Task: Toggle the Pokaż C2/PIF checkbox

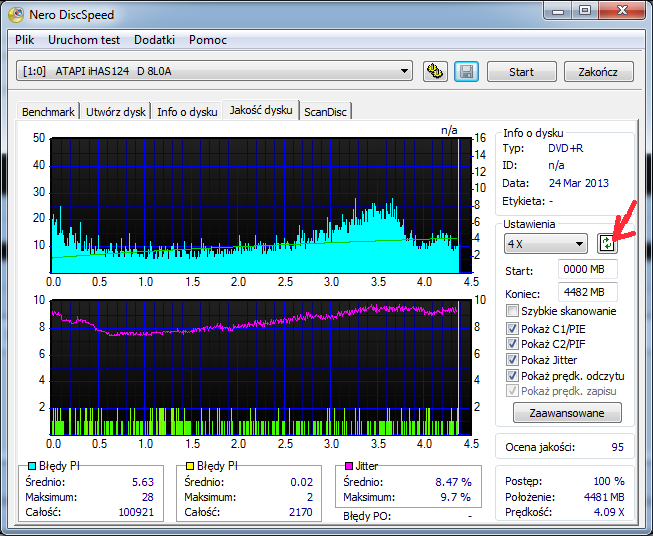Action: [x=512, y=344]
